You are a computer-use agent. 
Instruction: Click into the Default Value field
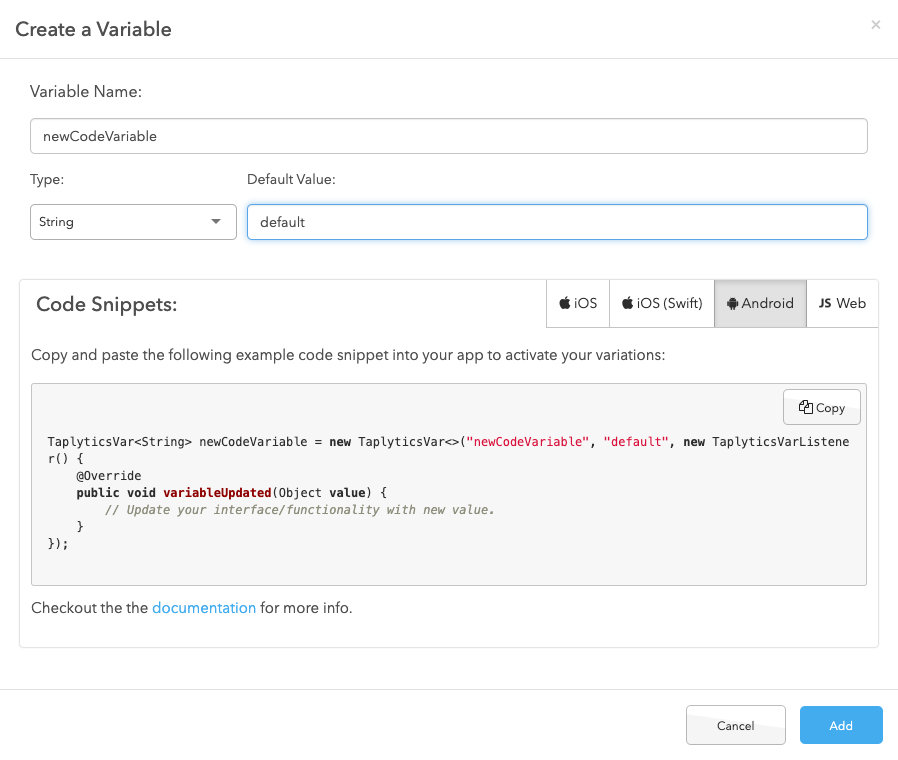(557, 222)
